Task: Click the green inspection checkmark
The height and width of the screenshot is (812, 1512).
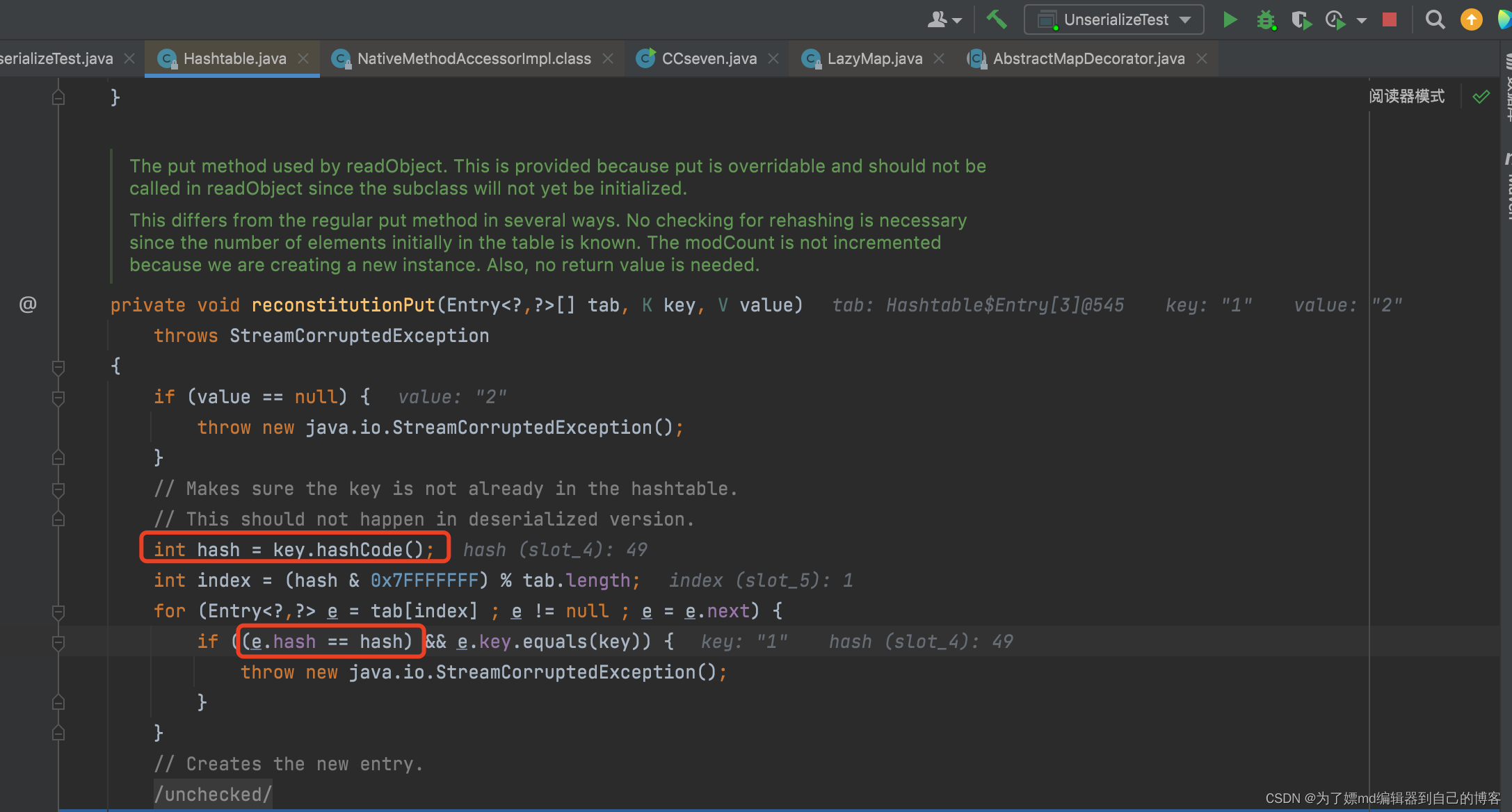Action: click(x=1481, y=97)
